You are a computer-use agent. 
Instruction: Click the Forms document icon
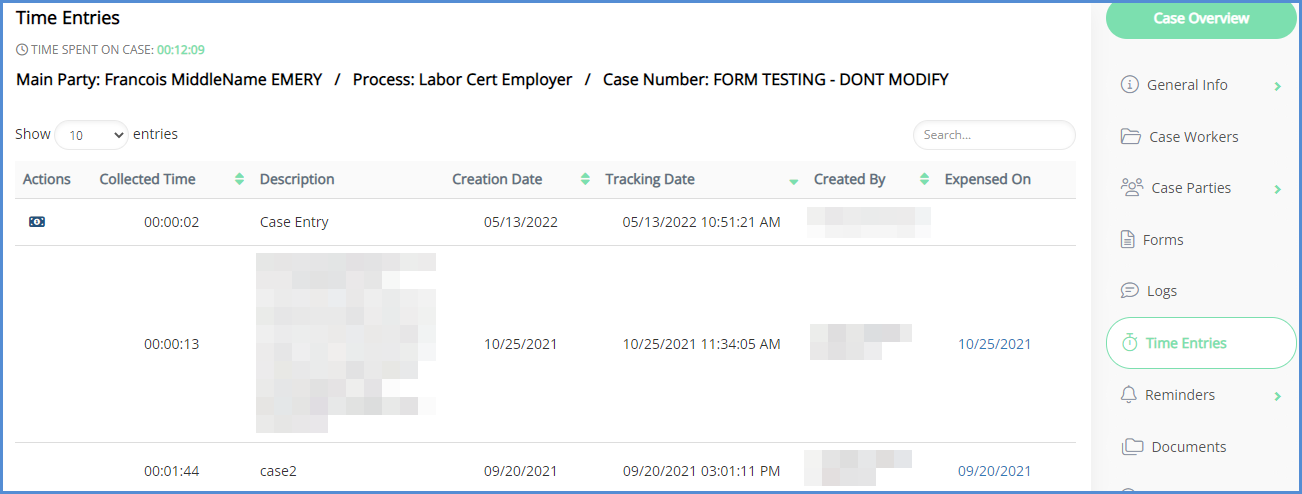pos(1125,240)
